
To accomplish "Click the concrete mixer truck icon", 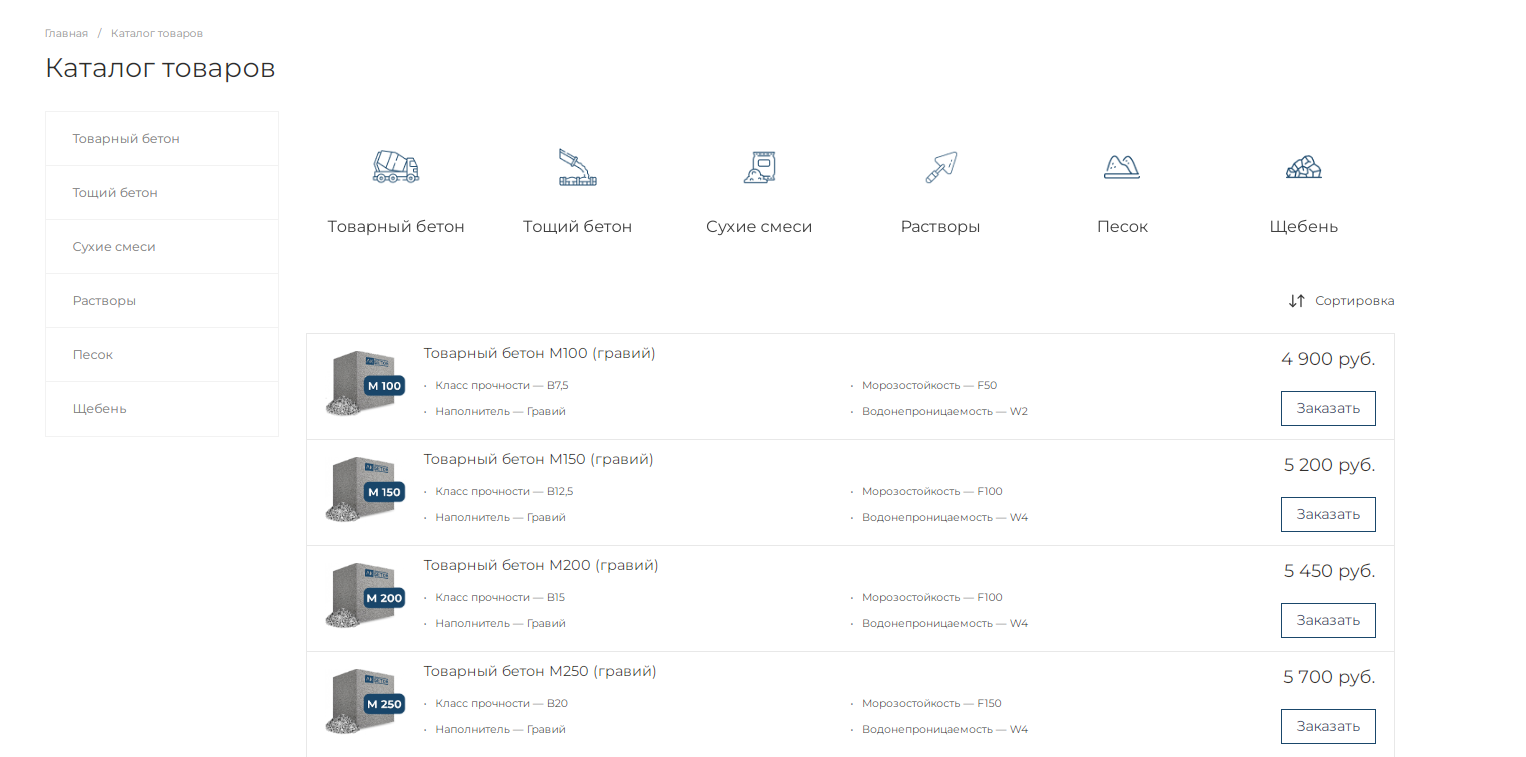I will click(x=396, y=166).
